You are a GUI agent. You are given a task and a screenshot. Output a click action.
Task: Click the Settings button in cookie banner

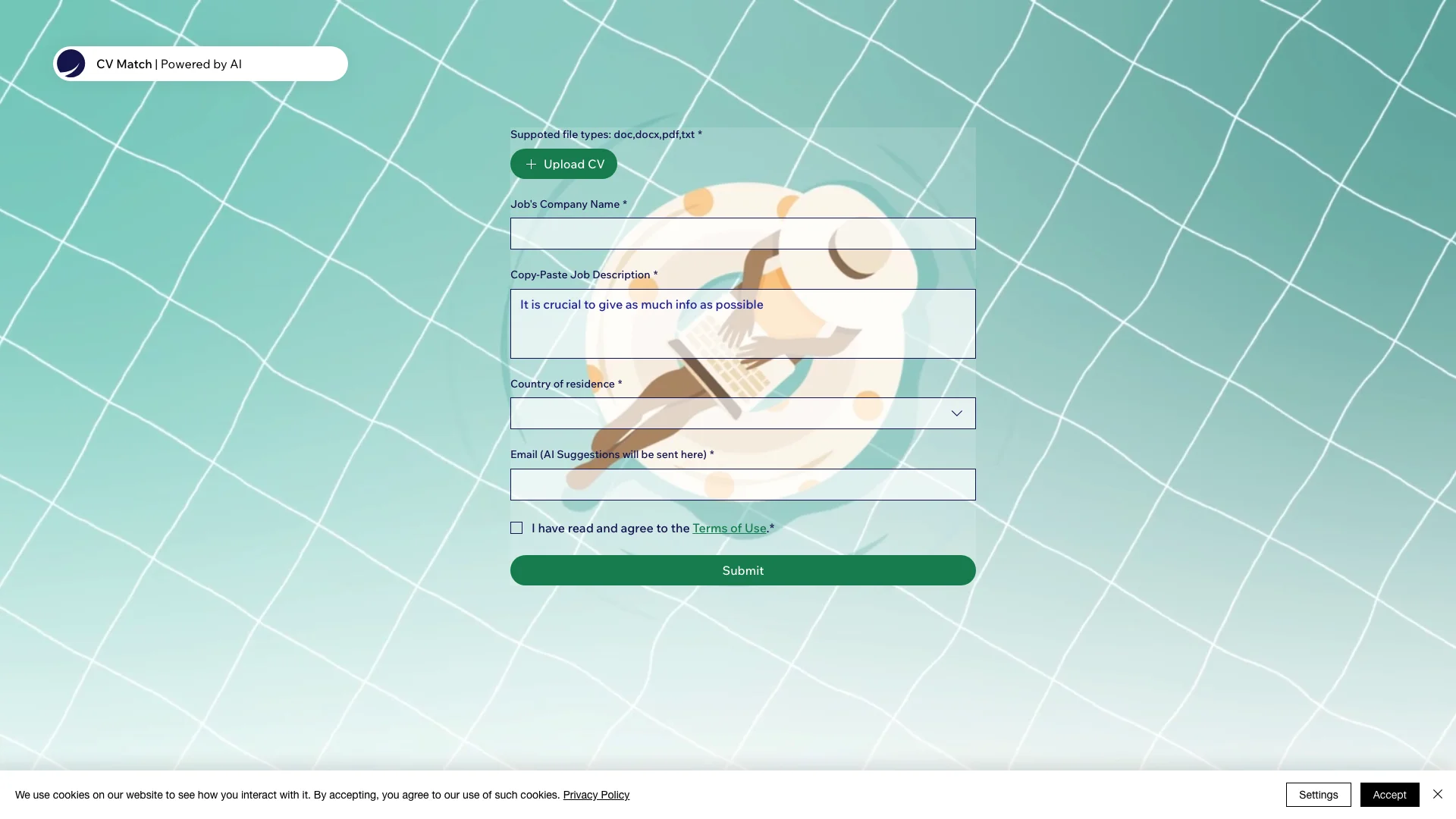pos(1318,794)
